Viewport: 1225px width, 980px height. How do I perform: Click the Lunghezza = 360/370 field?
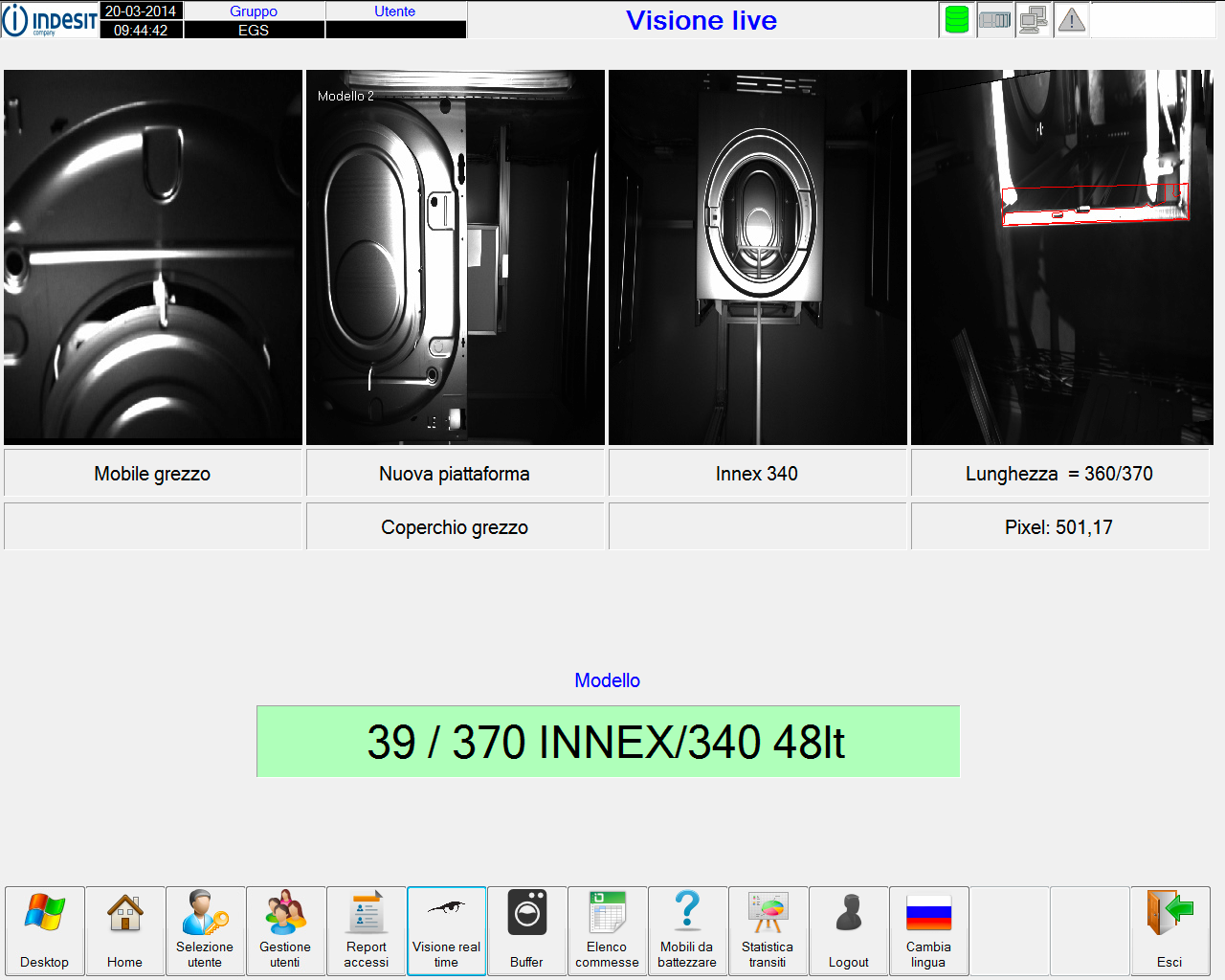pos(1059,474)
